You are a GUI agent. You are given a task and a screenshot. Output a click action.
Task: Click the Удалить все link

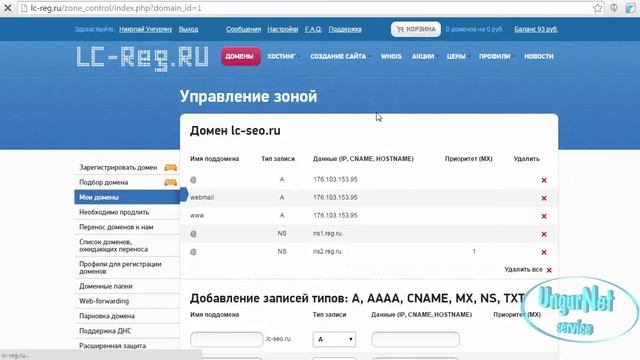pos(523,269)
